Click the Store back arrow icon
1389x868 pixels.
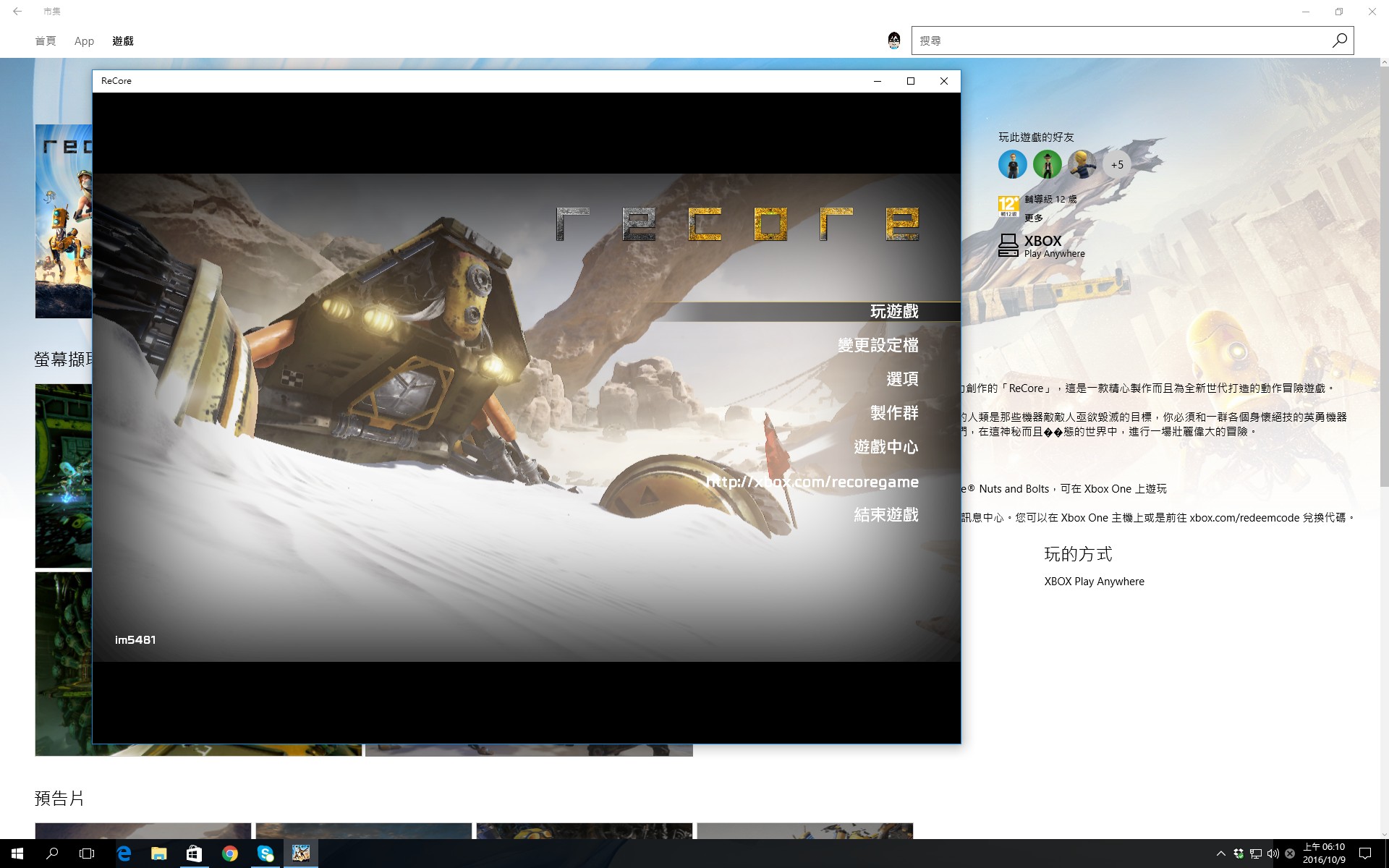[x=17, y=12]
